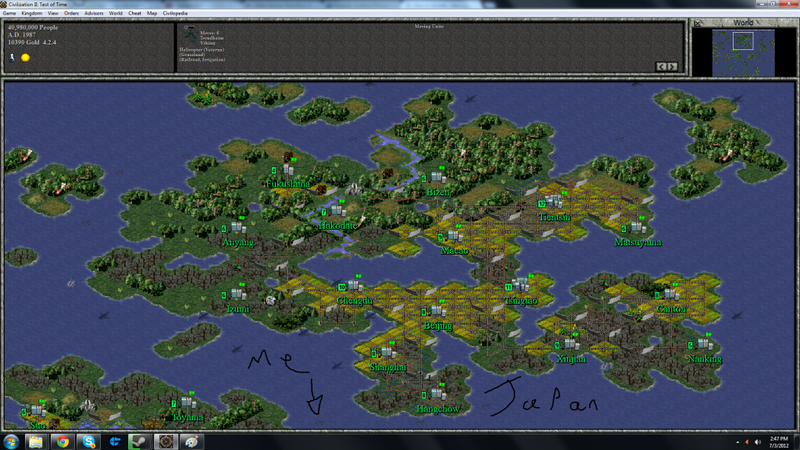Viewport: 800px width, 450px height.
Task: Open the Advisors menu
Action: 94,13
